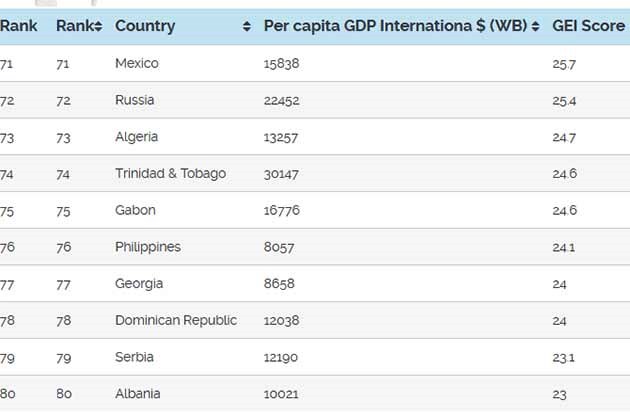Sort by the second Rank column arrows
Screen dimensions: 630x417
pos(98,27)
